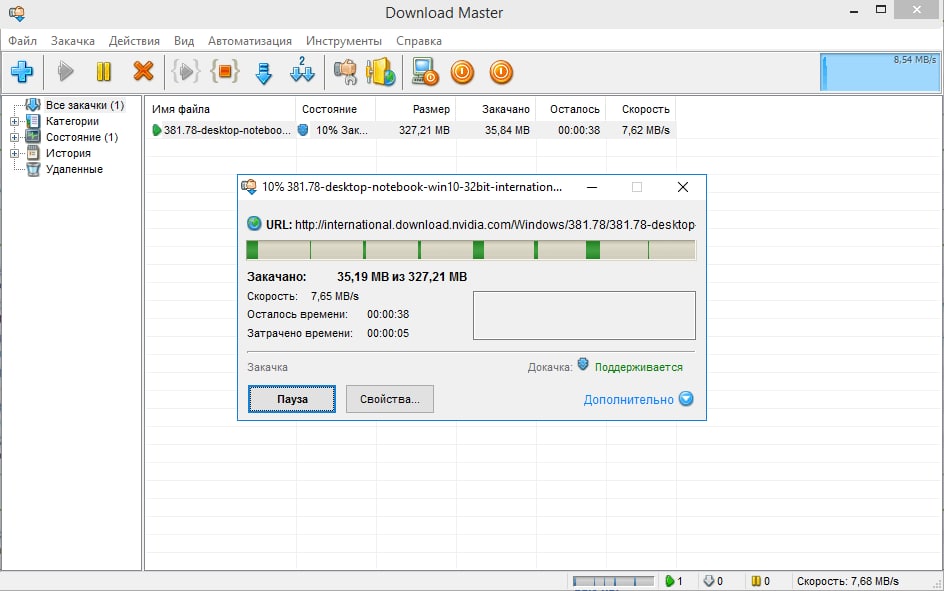Click the shield icon next to Докачка
The image size is (944, 591).
583,364
